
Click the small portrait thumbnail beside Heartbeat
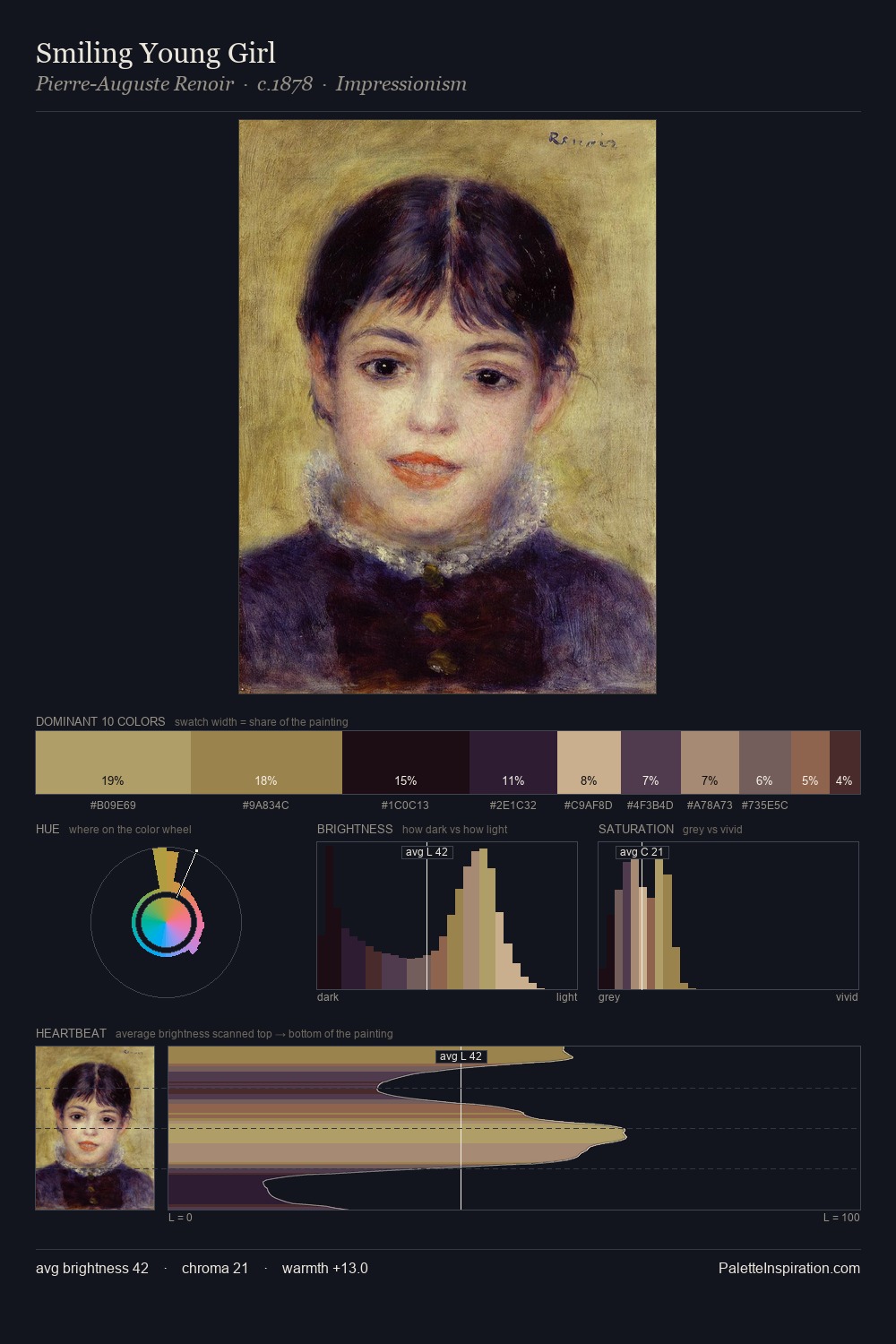click(x=95, y=1128)
